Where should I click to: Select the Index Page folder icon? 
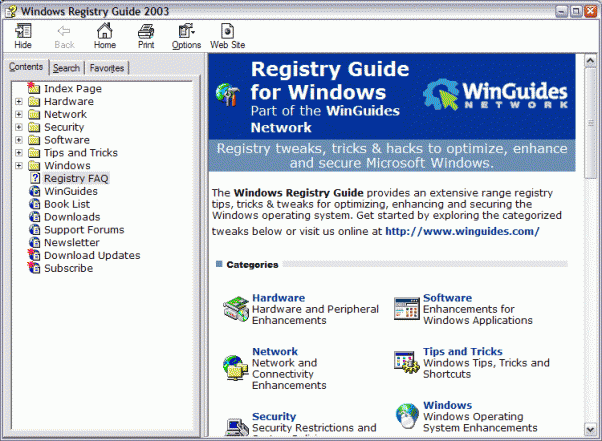tap(34, 88)
